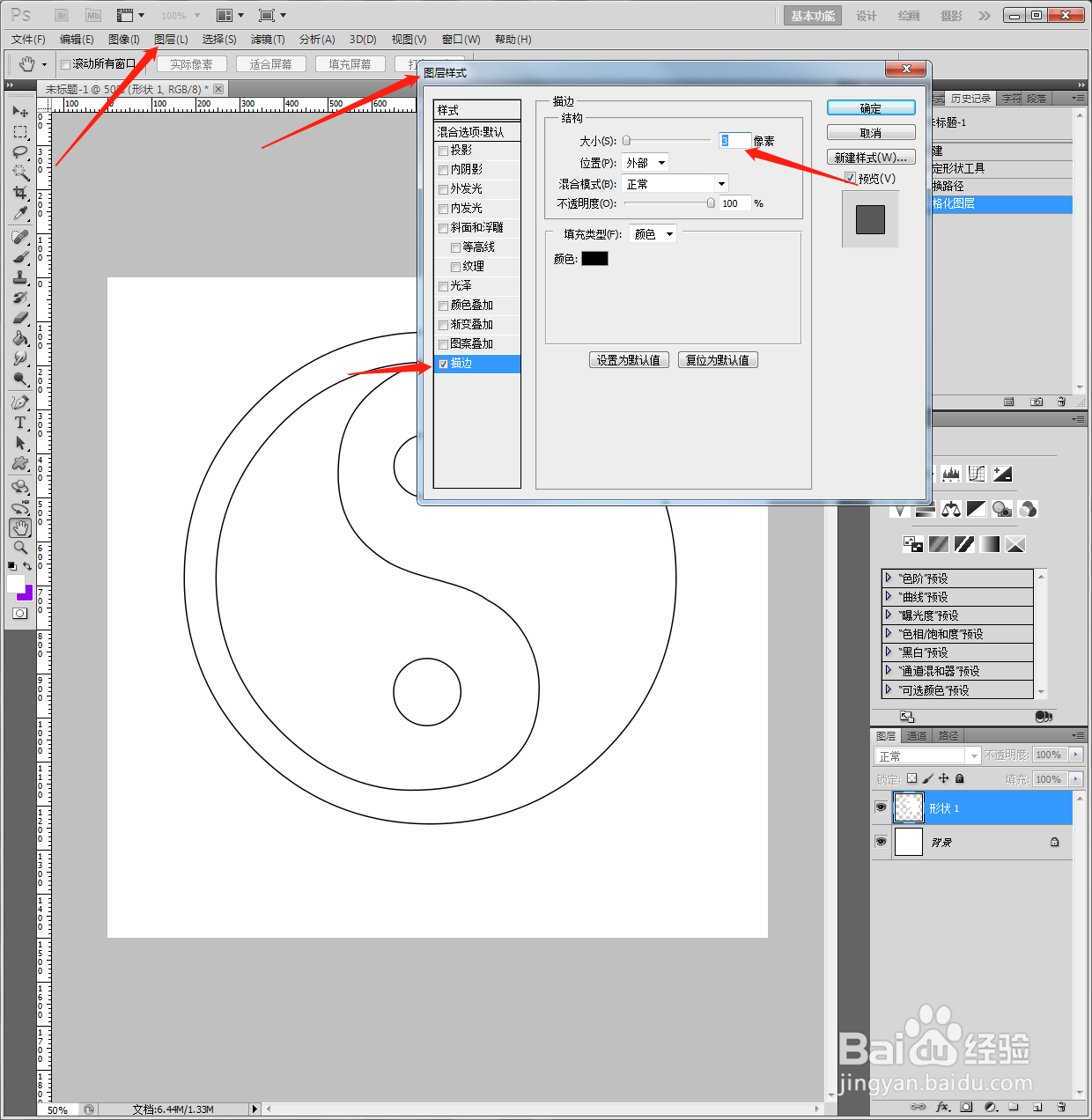Enable the 内阴影 (Inner Shadow) checkbox

(443, 170)
